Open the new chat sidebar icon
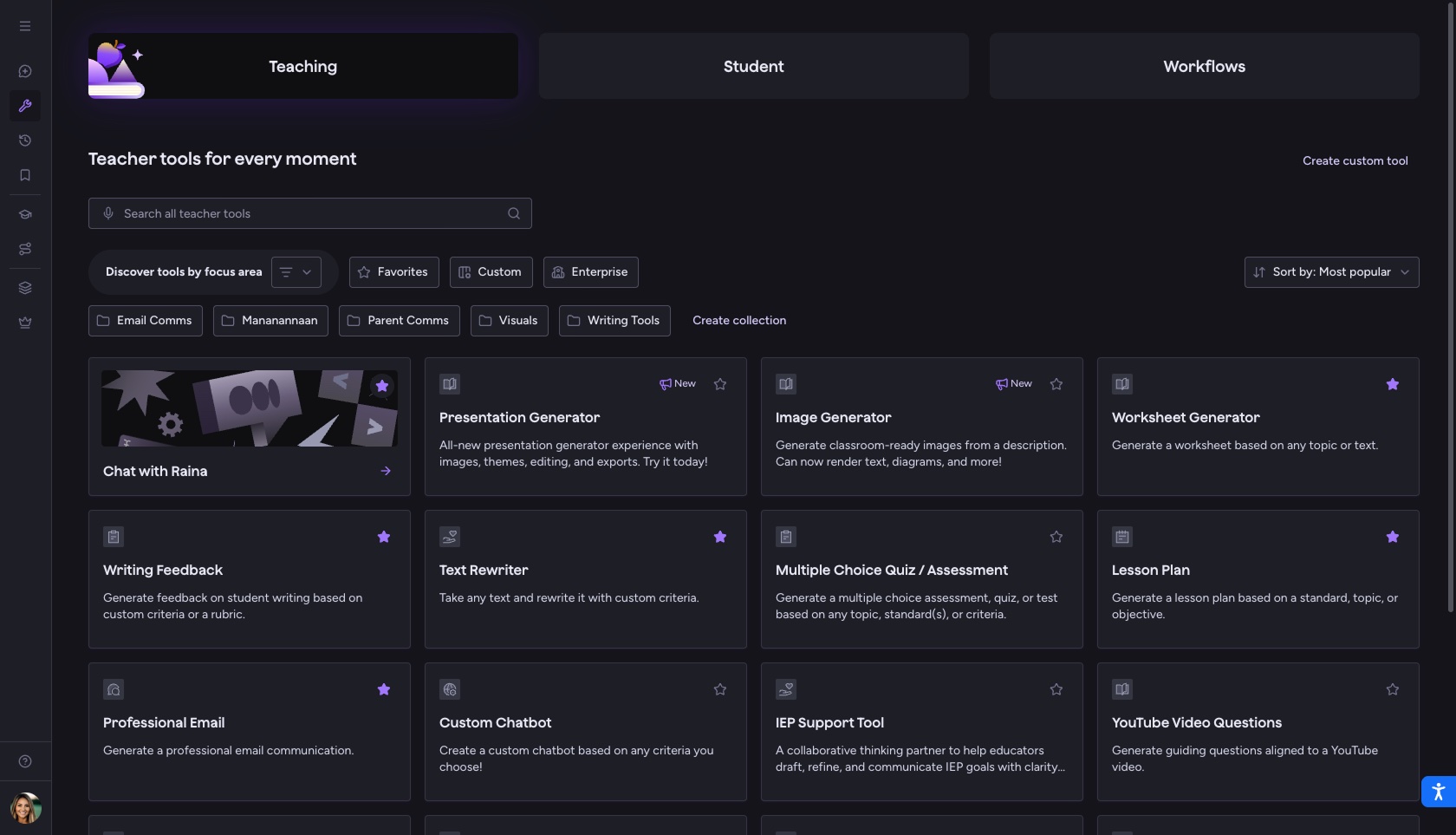The height and width of the screenshot is (835, 1456). 25,71
